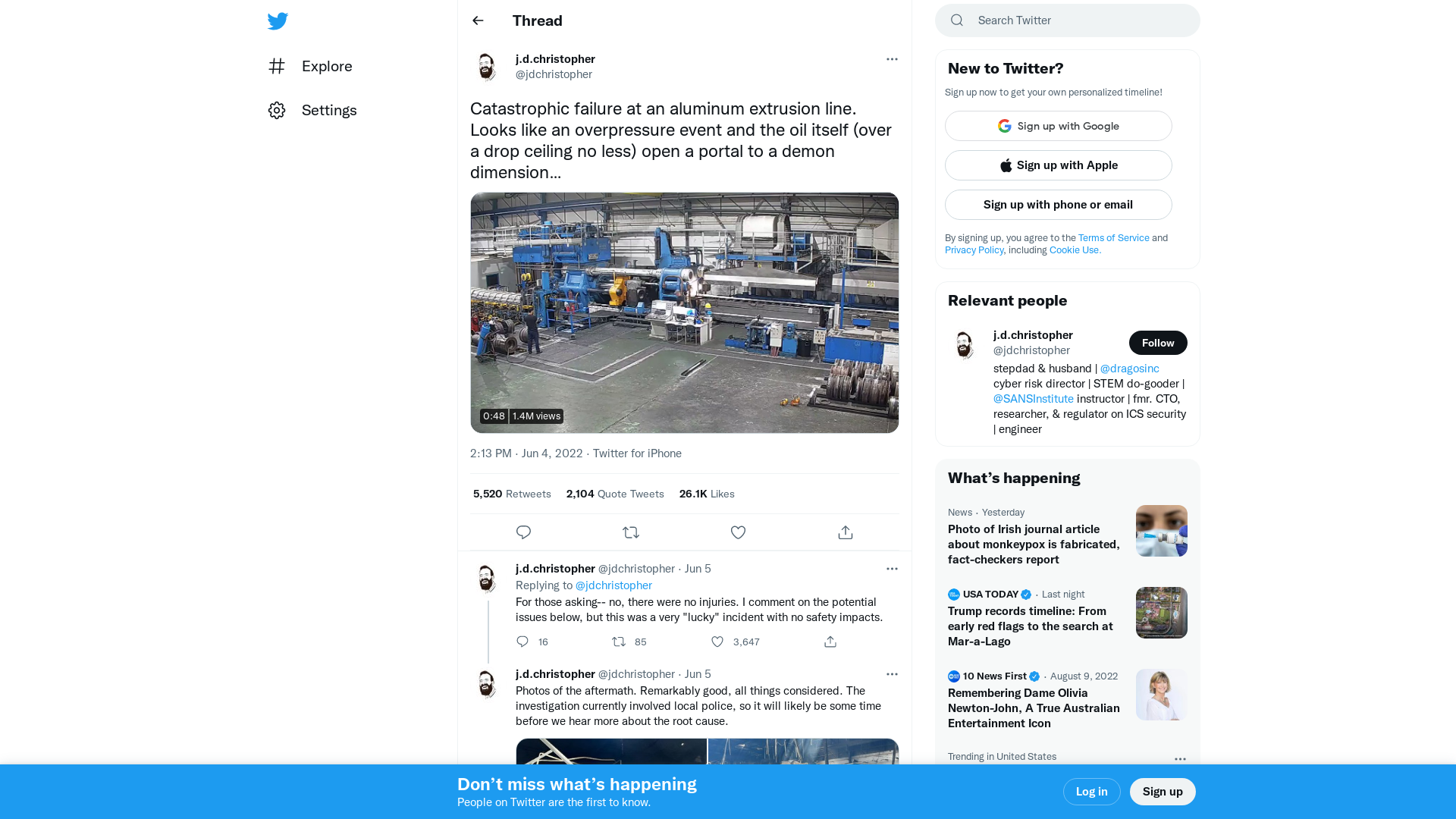Viewport: 1456px width, 819px height.
Task: Open more options for the first reply
Action: 892,569
